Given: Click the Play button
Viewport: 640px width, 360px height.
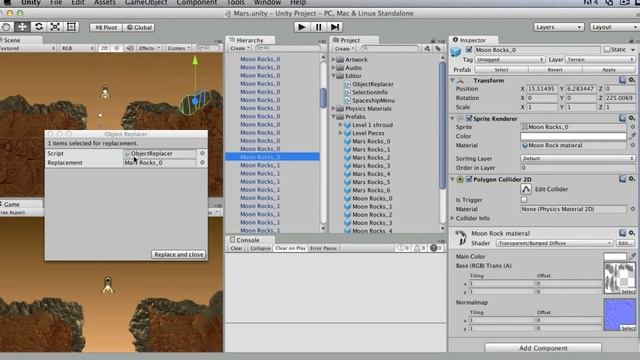Looking at the screenshot, I should click(x=302, y=27).
